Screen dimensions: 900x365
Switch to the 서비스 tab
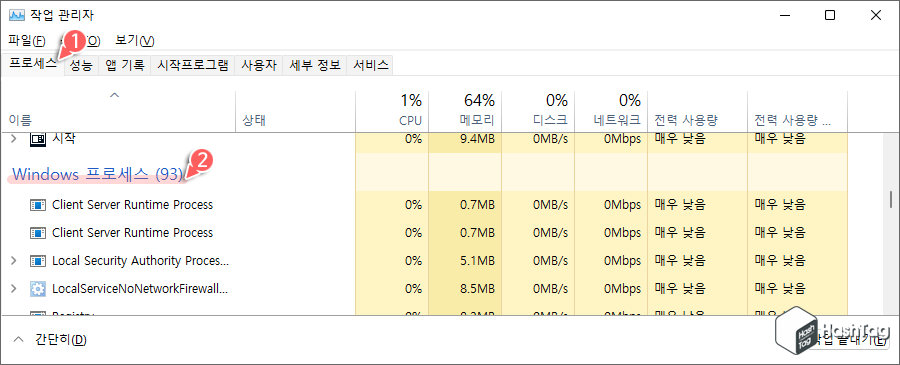(x=371, y=65)
